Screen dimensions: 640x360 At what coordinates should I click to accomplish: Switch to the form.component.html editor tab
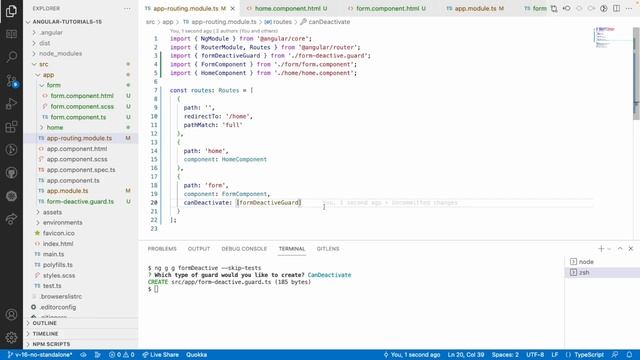[387, 9]
